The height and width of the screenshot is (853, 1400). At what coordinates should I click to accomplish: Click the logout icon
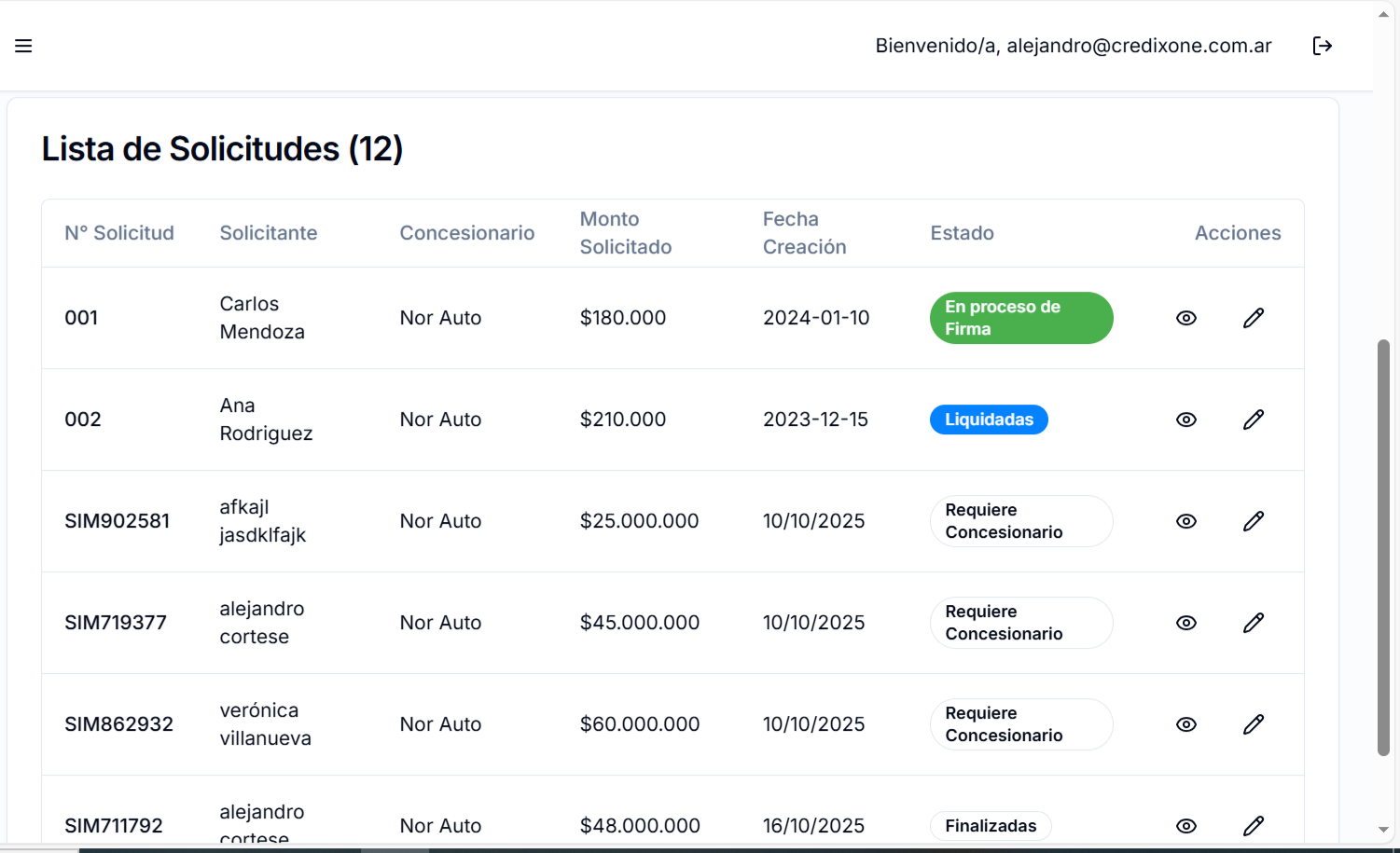coord(1323,45)
